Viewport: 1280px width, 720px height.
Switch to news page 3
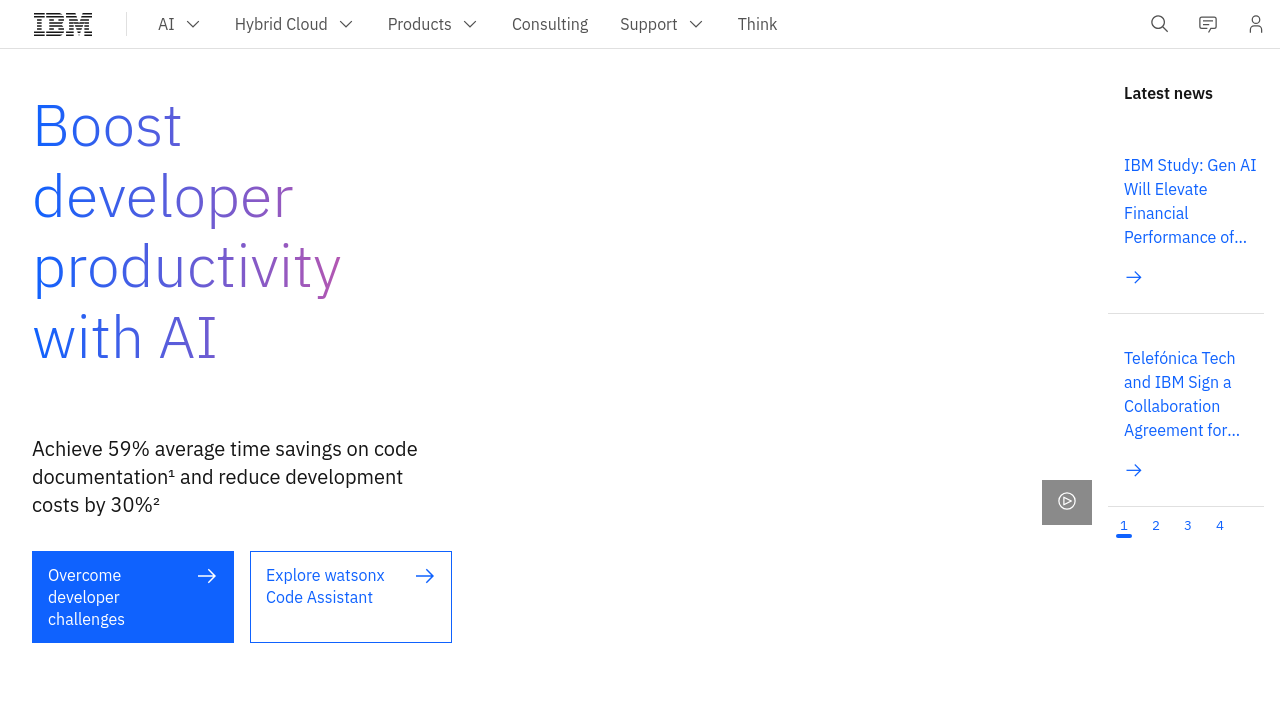[1188, 526]
